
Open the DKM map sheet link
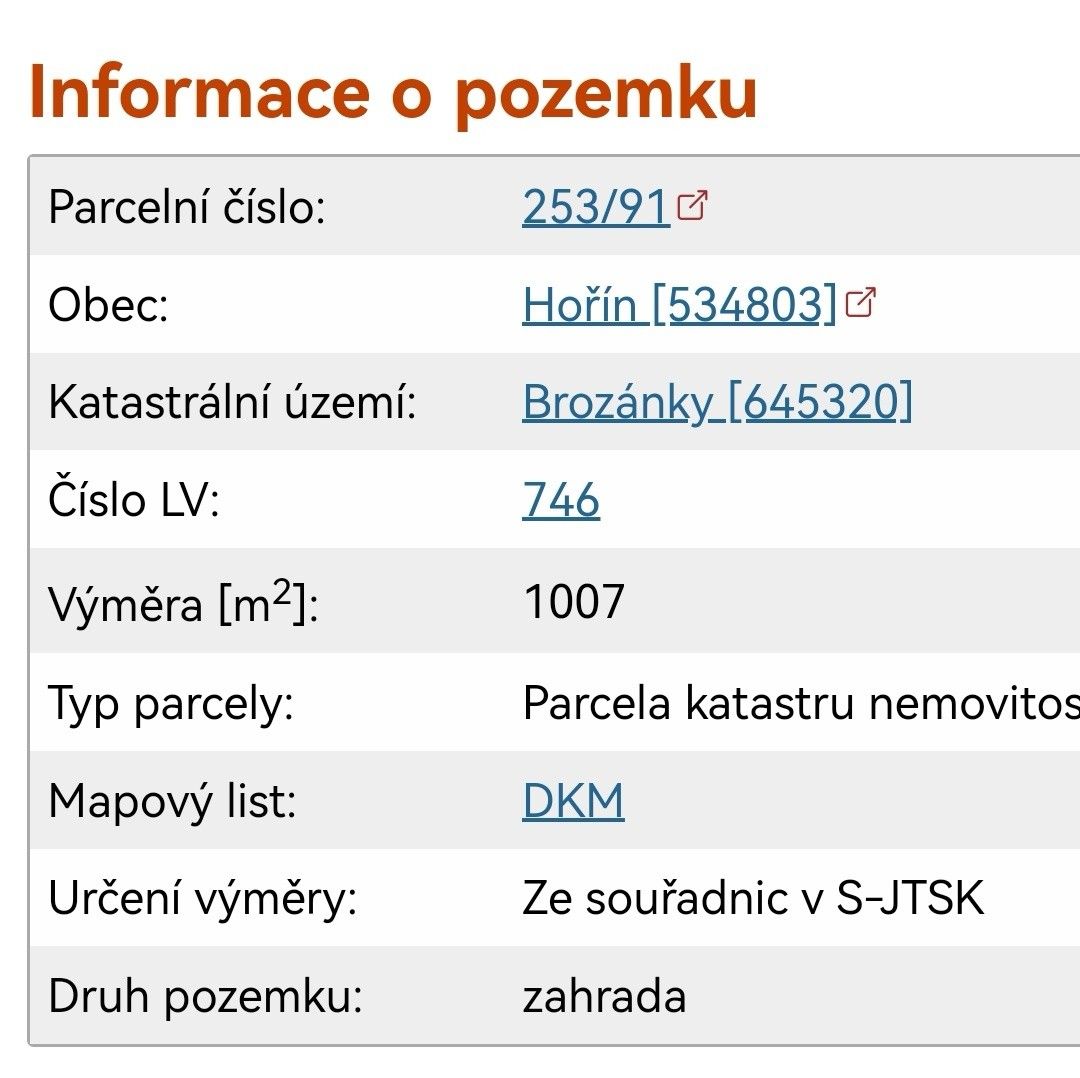tap(572, 800)
